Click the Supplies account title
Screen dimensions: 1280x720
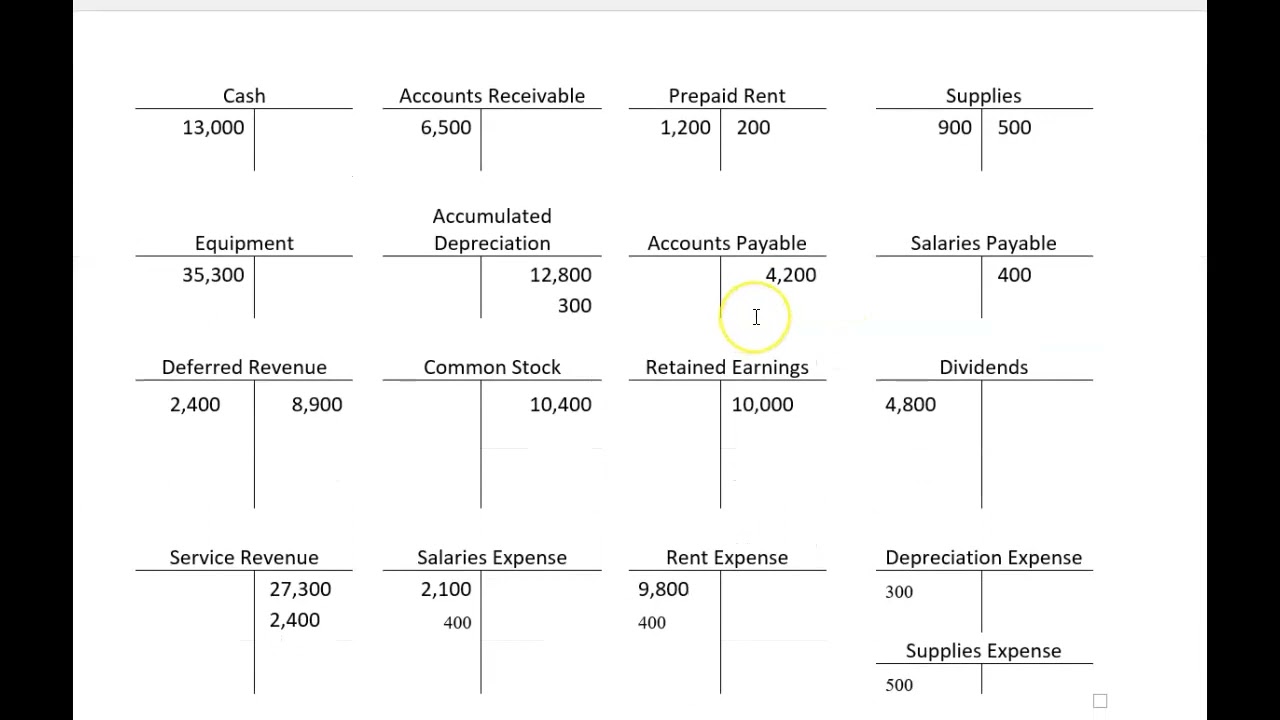click(x=983, y=96)
